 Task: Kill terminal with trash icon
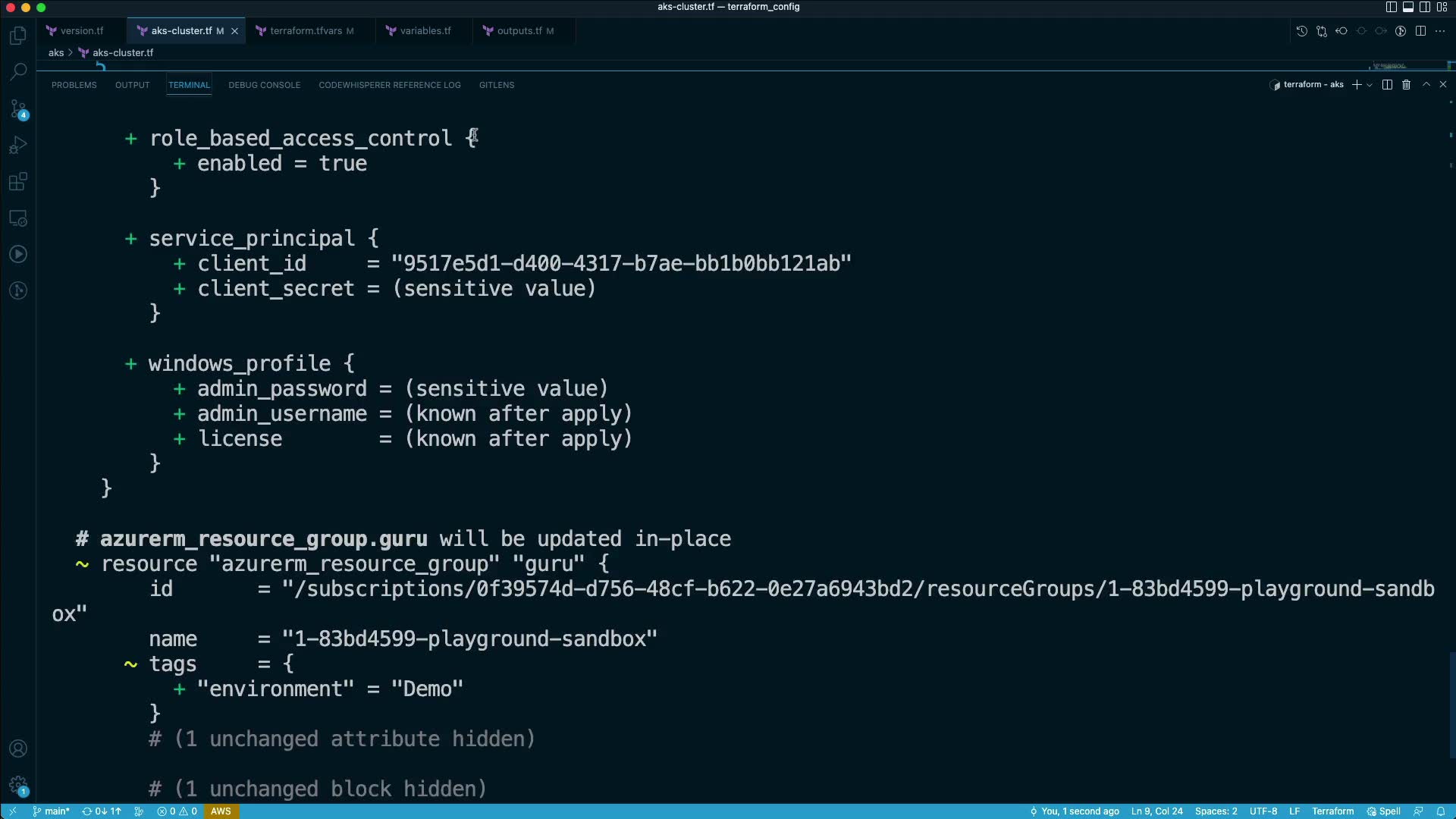(x=1406, y=85)
